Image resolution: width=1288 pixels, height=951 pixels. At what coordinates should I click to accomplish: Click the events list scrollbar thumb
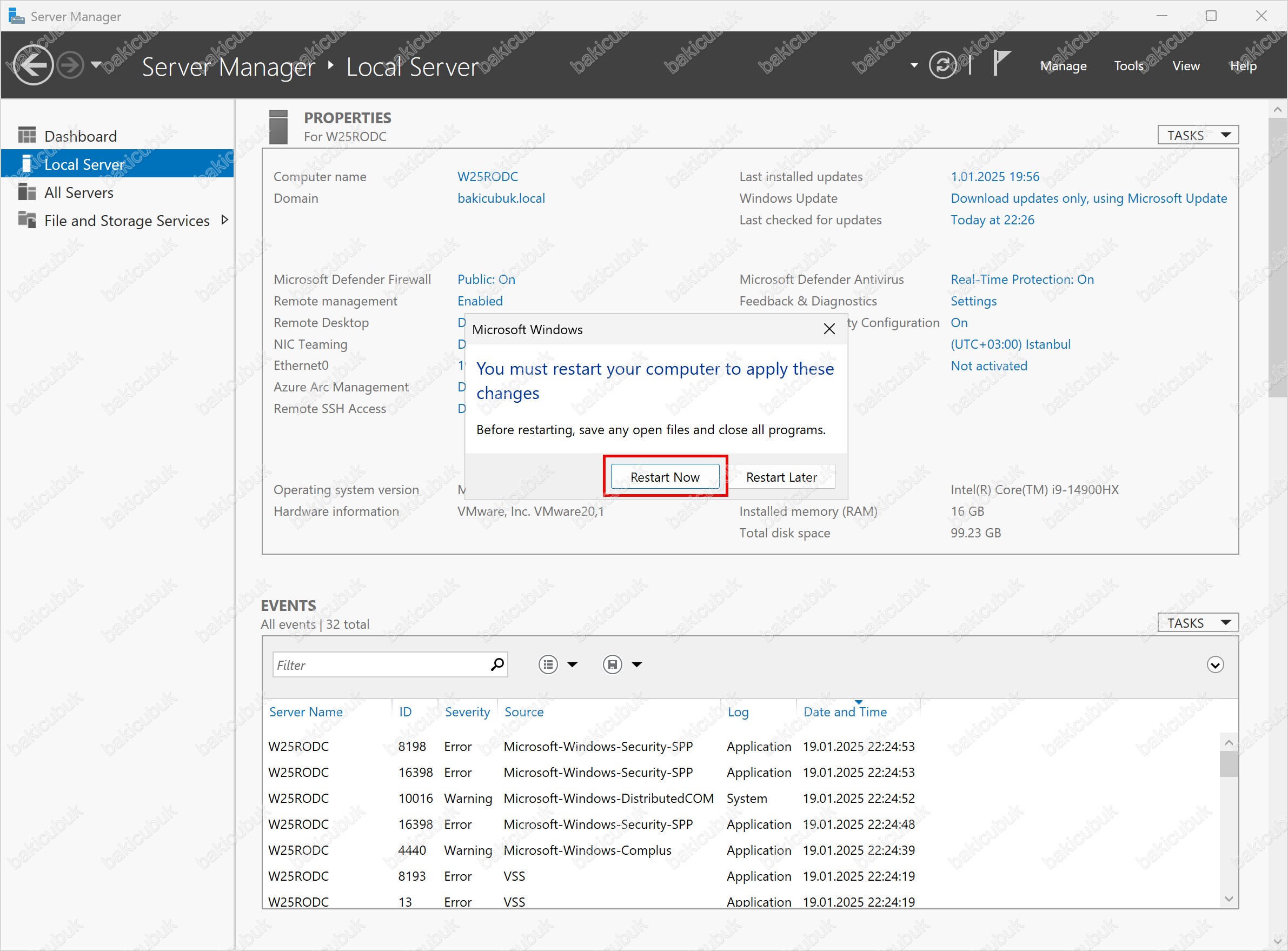coord(1228,764)
